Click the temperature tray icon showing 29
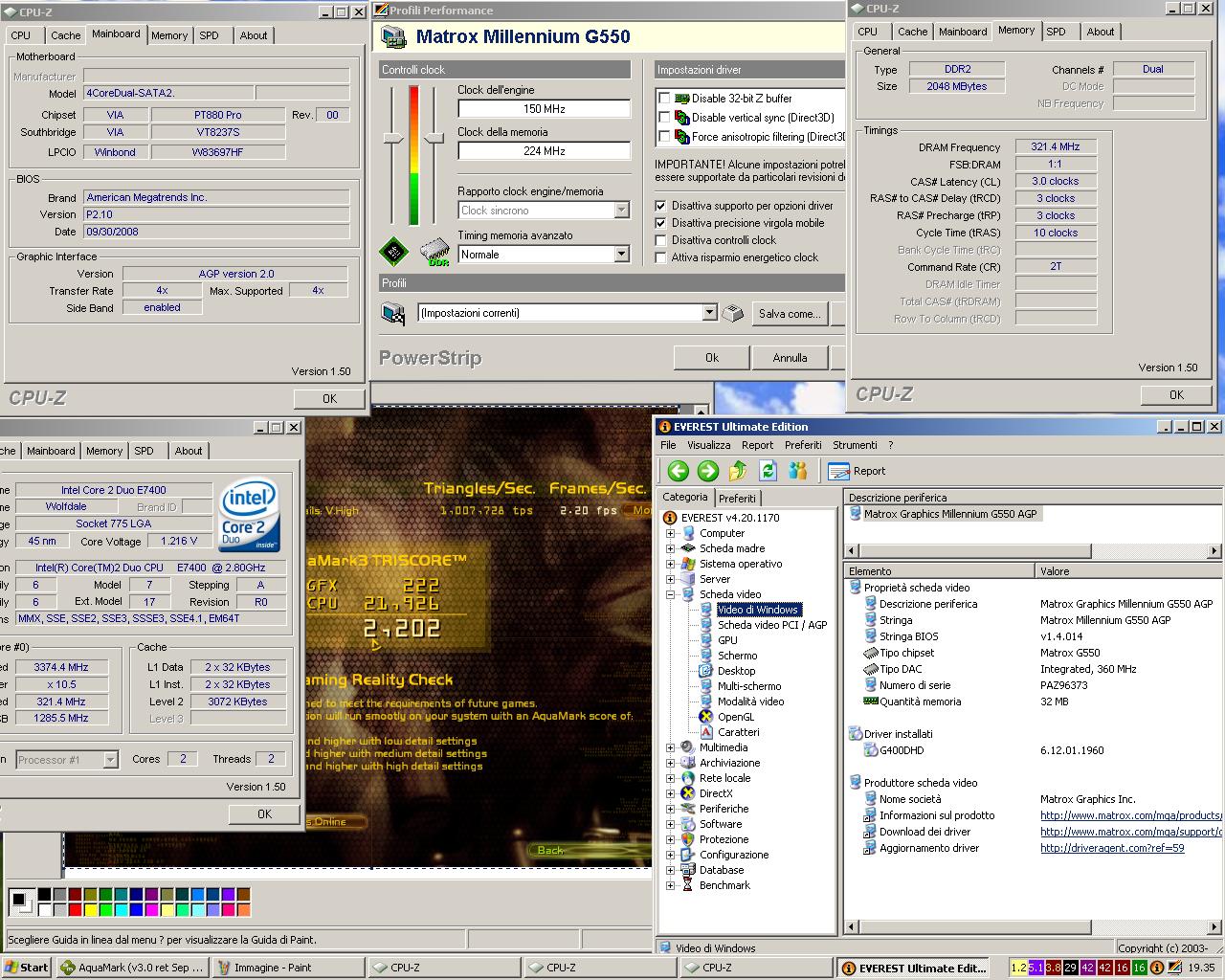This screenshot has width=1225, height=980. pyautogui.click(x=1070, y=968)
